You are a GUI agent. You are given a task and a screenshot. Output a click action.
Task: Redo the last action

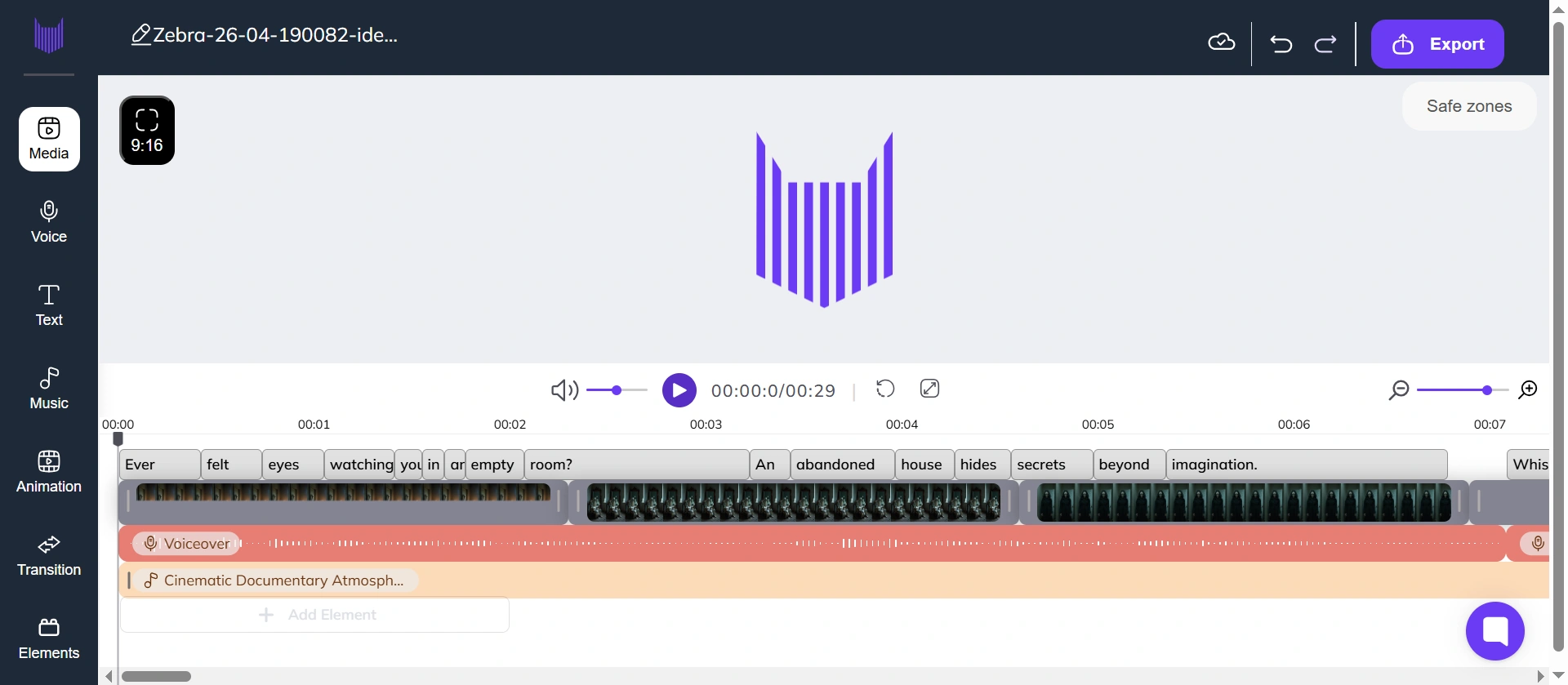1325,44
